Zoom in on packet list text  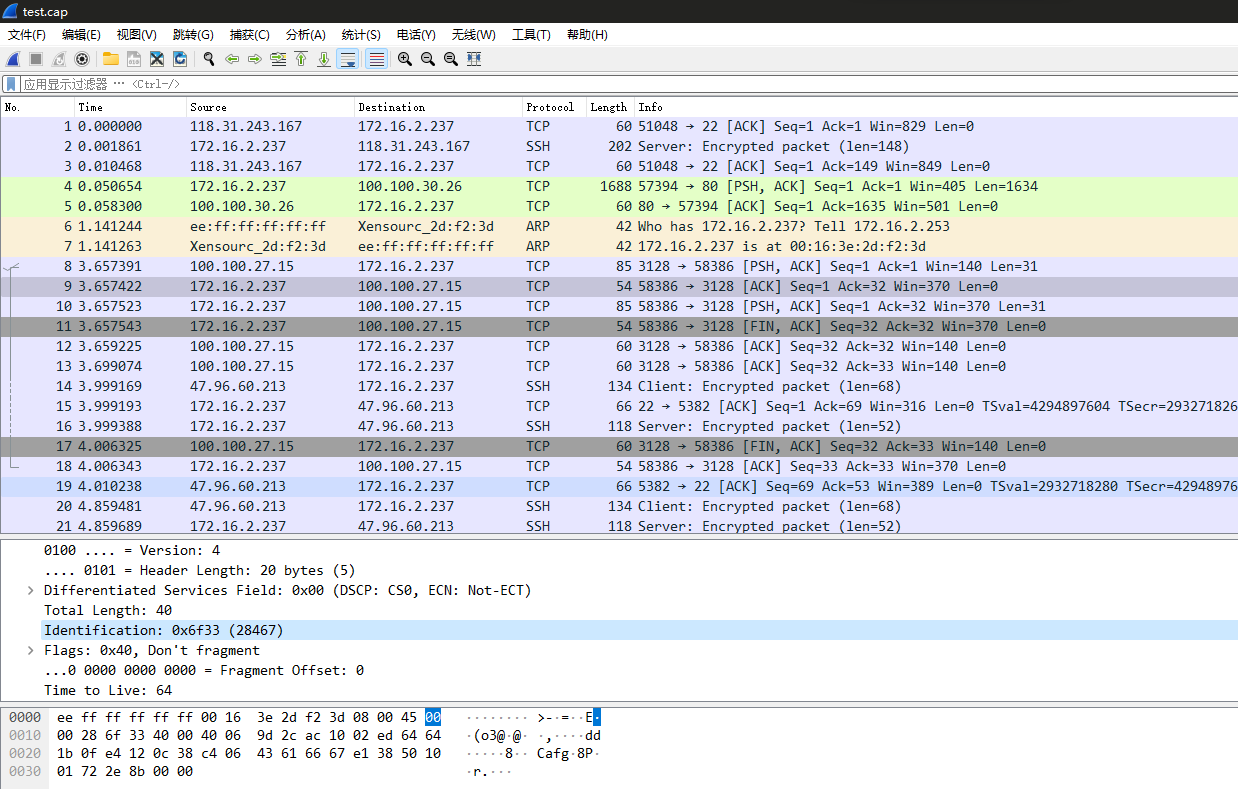click(404, 59)
